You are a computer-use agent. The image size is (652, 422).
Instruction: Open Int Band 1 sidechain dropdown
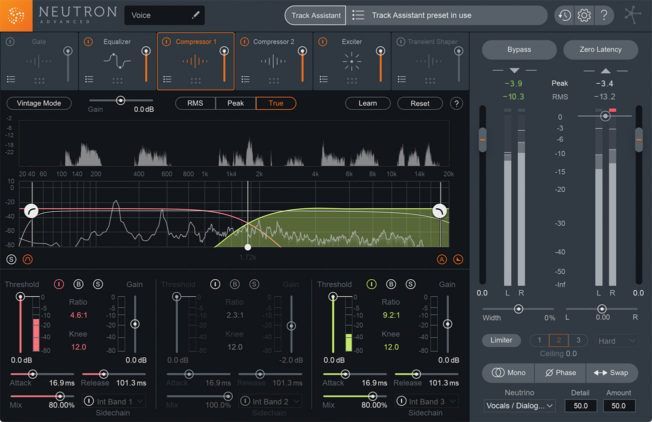point(121,402)
